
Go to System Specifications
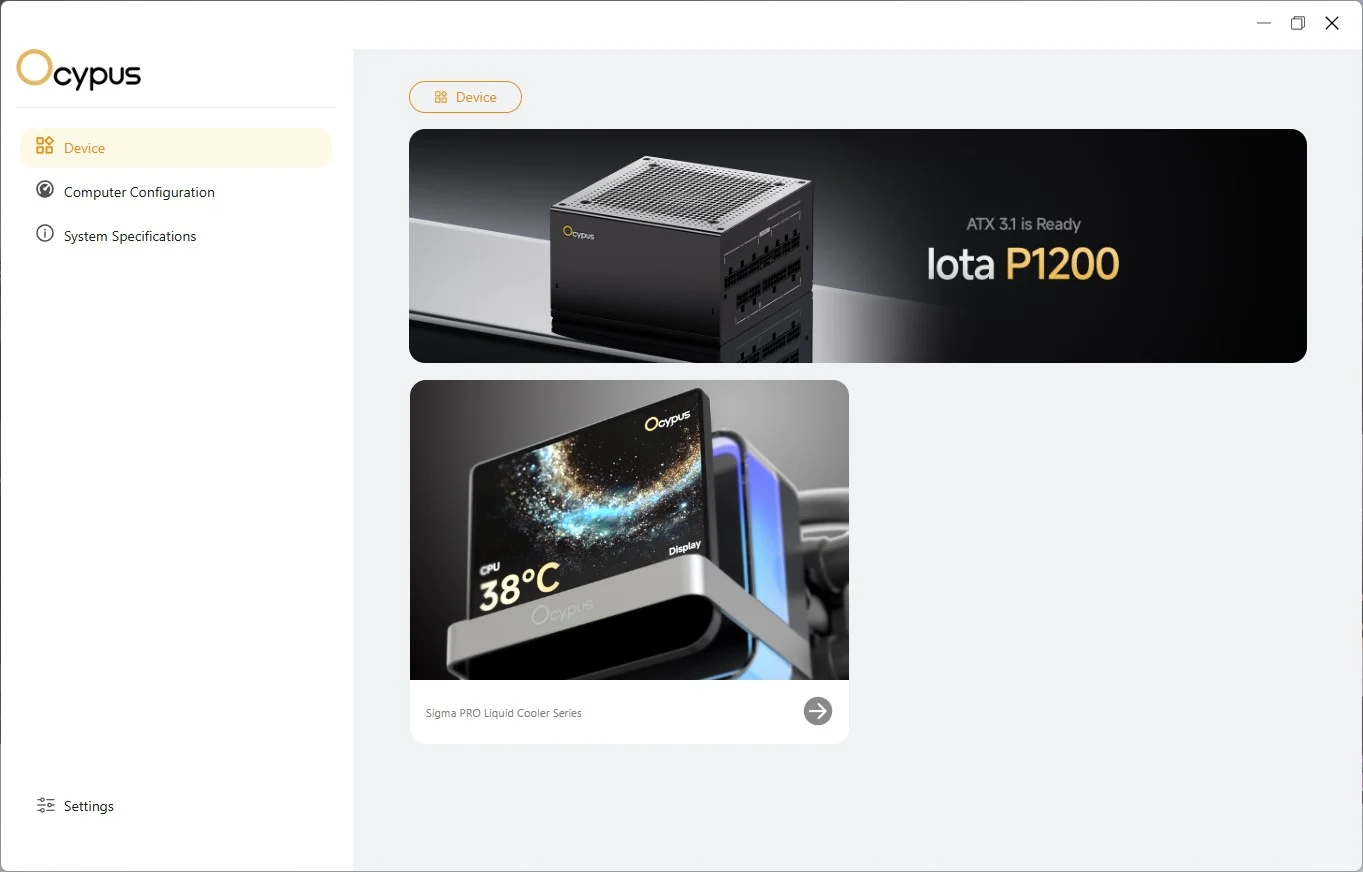coord(176,235)
